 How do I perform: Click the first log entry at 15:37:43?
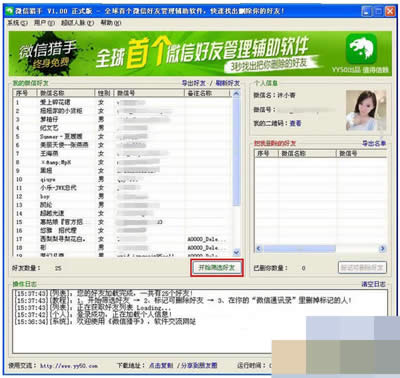[104, 293]
